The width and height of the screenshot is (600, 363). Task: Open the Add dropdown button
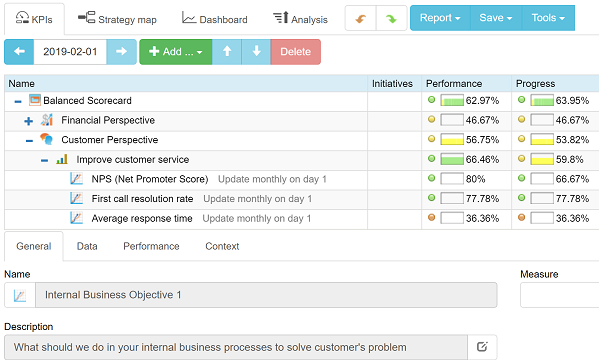[176, 52]
